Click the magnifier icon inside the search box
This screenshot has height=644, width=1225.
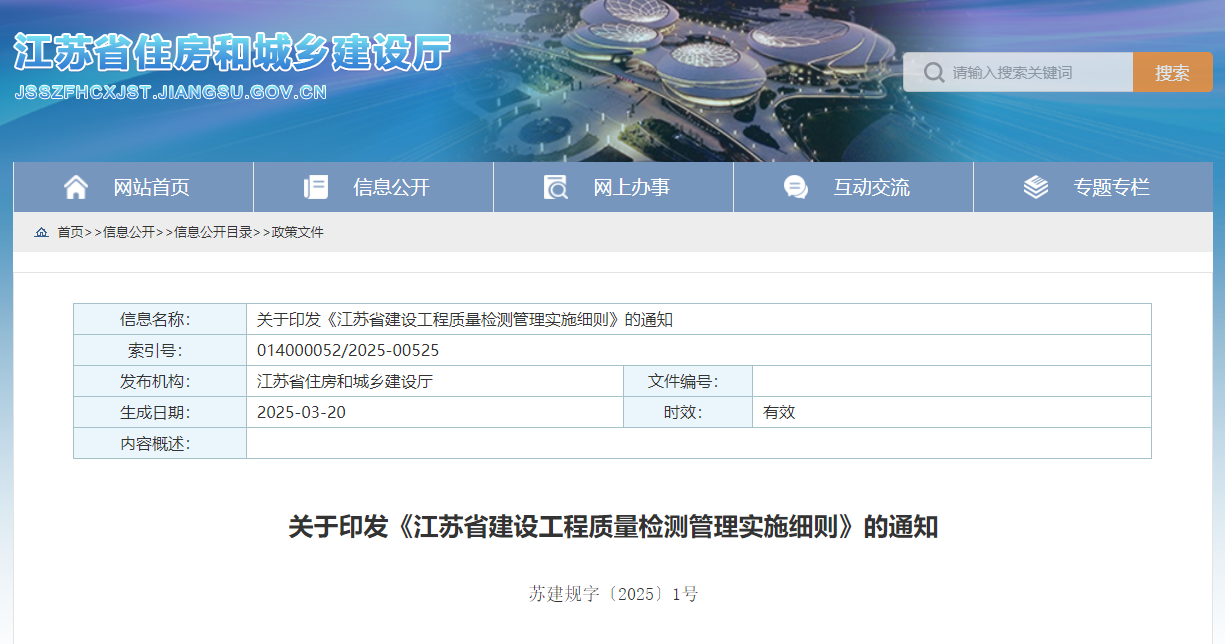[933, 71]
